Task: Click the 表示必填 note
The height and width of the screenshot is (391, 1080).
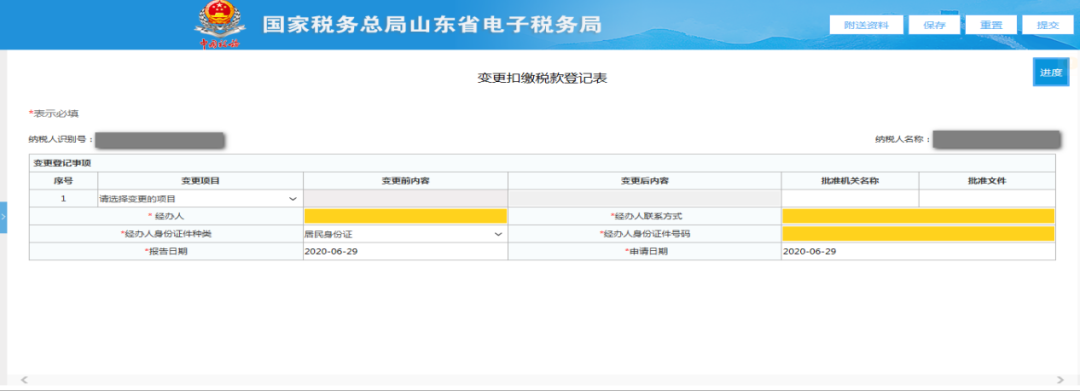Action: (x=54, y=113)
